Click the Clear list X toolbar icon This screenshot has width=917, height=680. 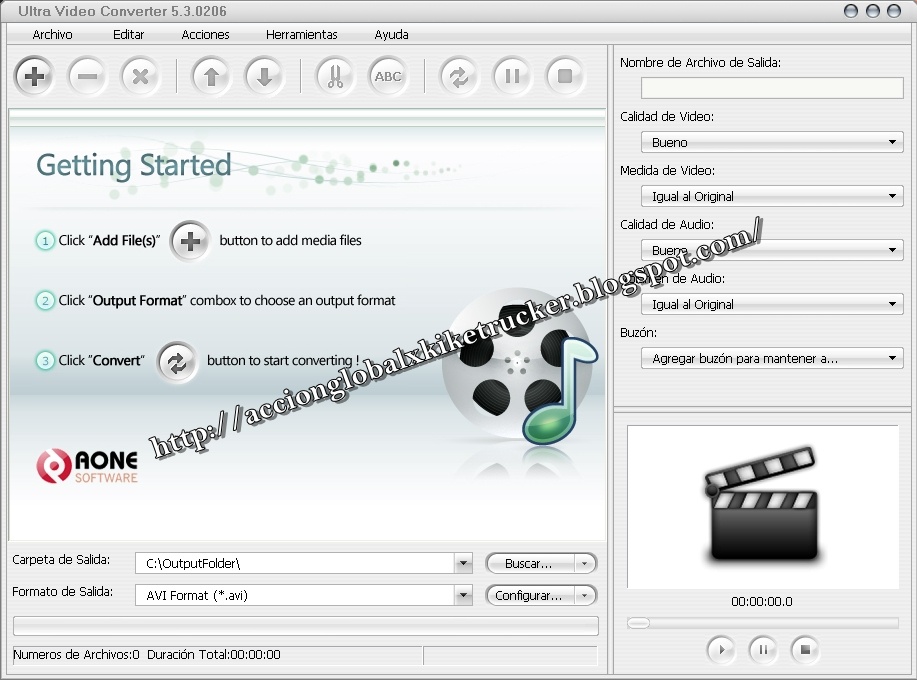click(x=140, y=76)
